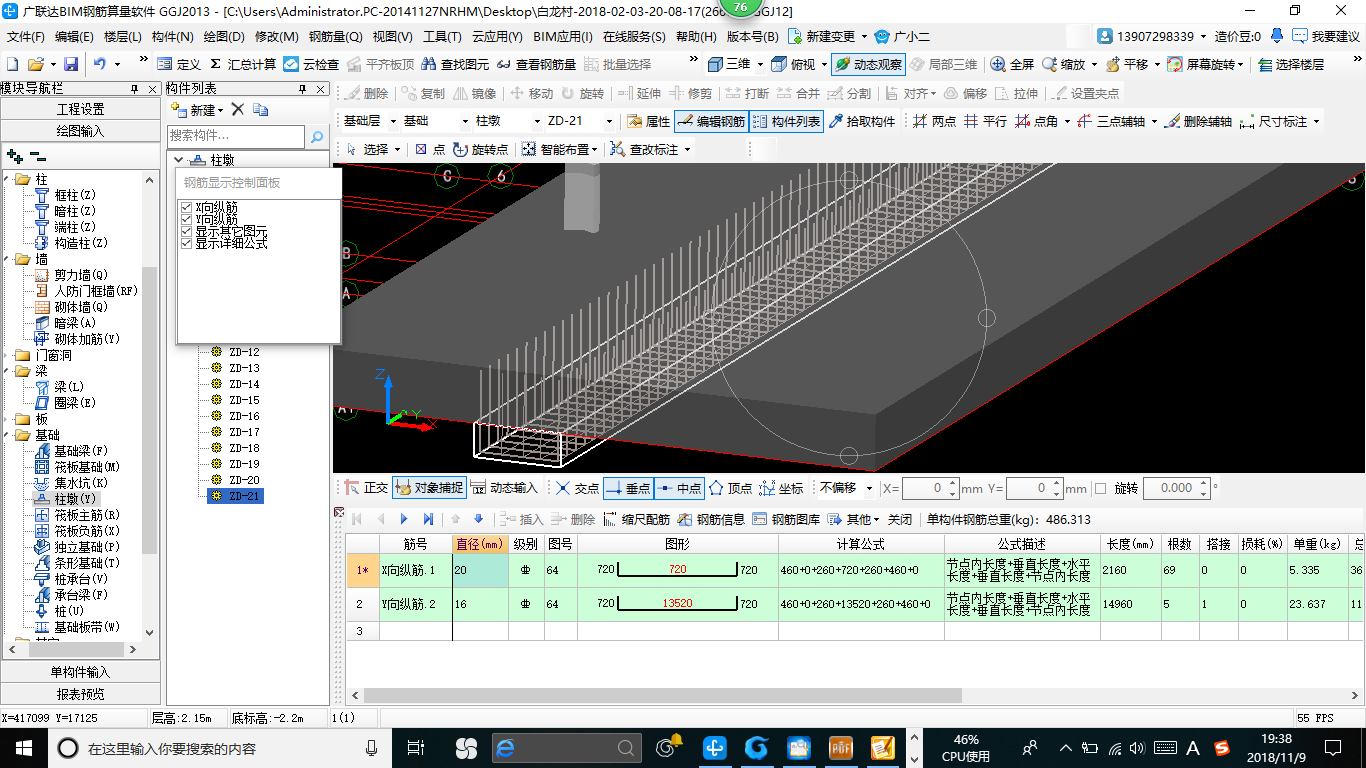Image resolution: width=1366 pixels, height=768 pixels.
Task: Open 查看钢筋量 rebar quantity view
Action: [535, 64]
